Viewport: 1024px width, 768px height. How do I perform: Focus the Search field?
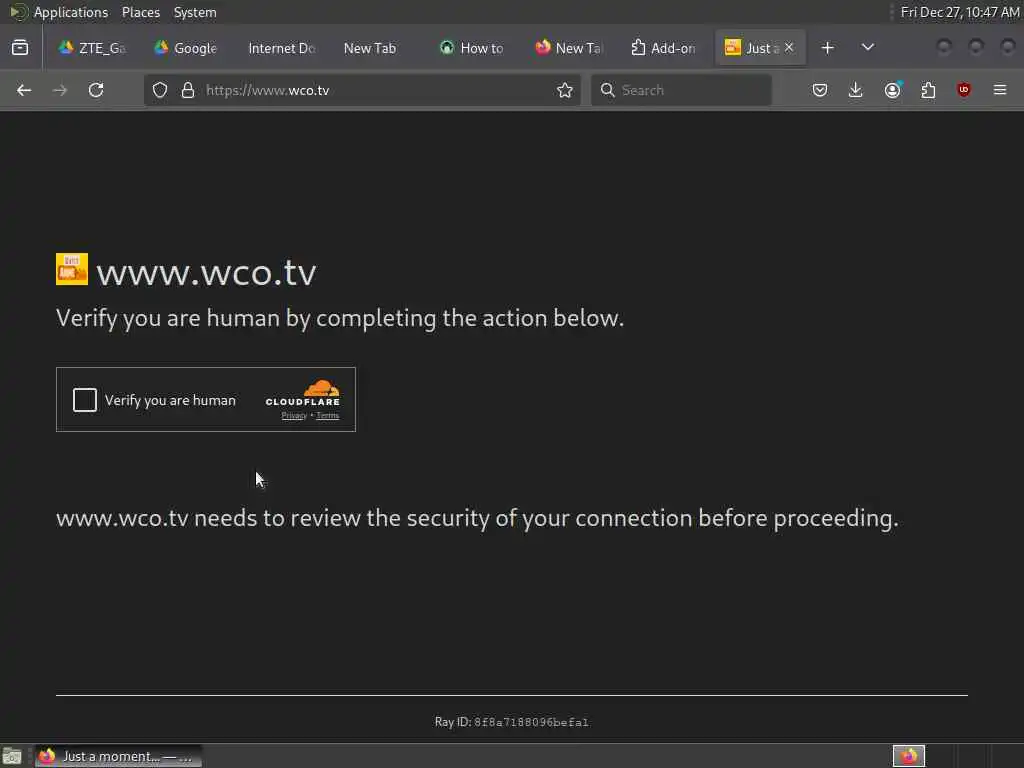click(681, 90)
